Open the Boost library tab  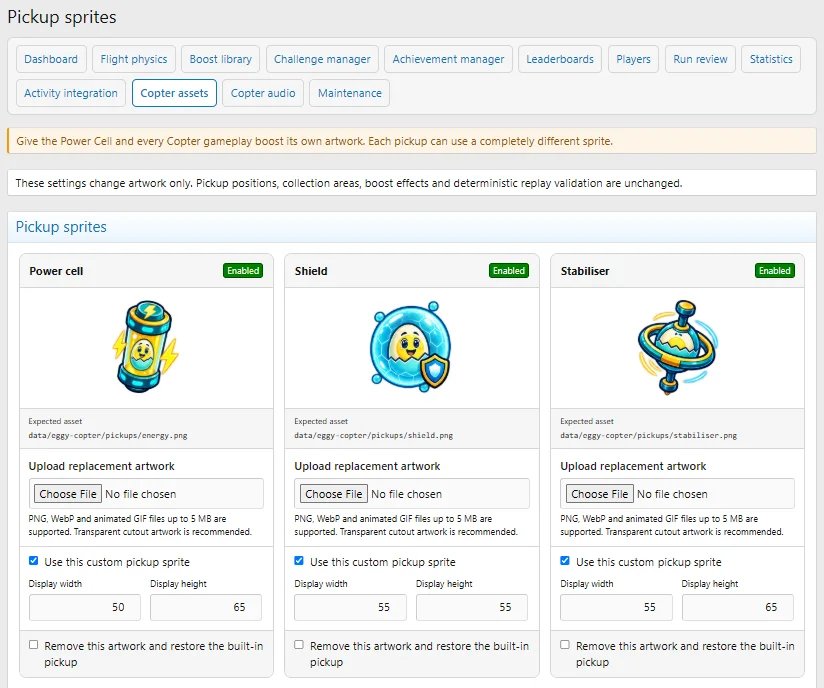[221, 59]
